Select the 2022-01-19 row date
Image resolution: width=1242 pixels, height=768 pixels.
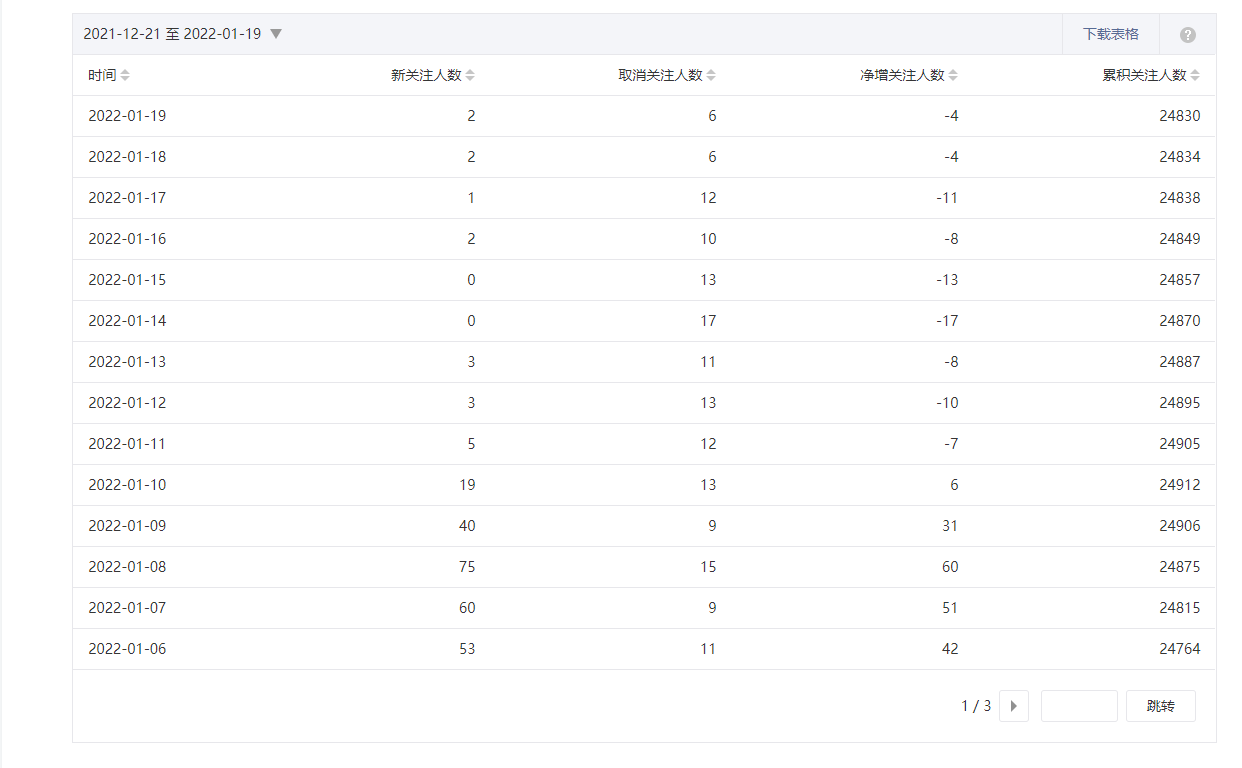127,116
